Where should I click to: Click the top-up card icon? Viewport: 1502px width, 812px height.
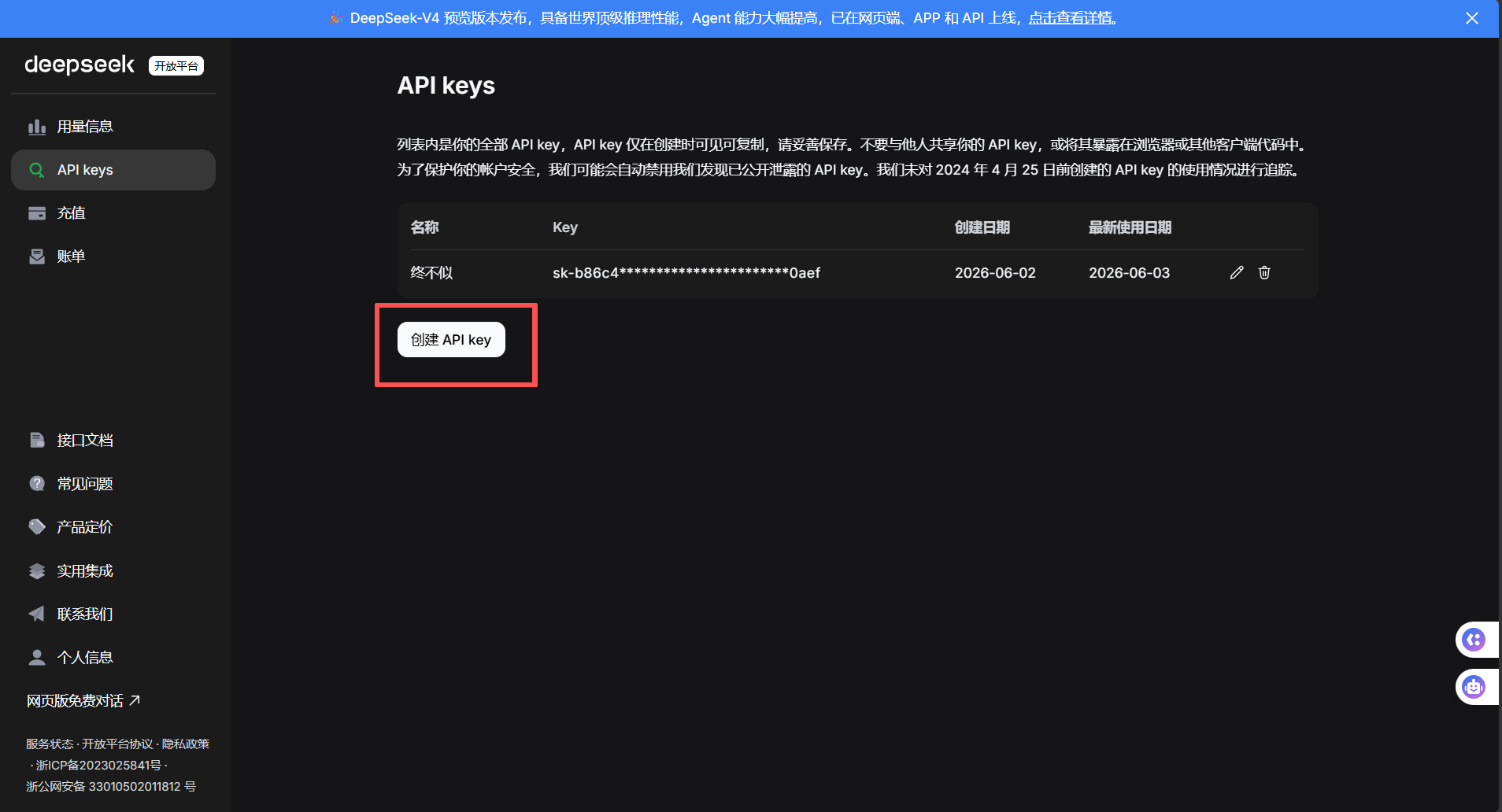tap(37, 213)
